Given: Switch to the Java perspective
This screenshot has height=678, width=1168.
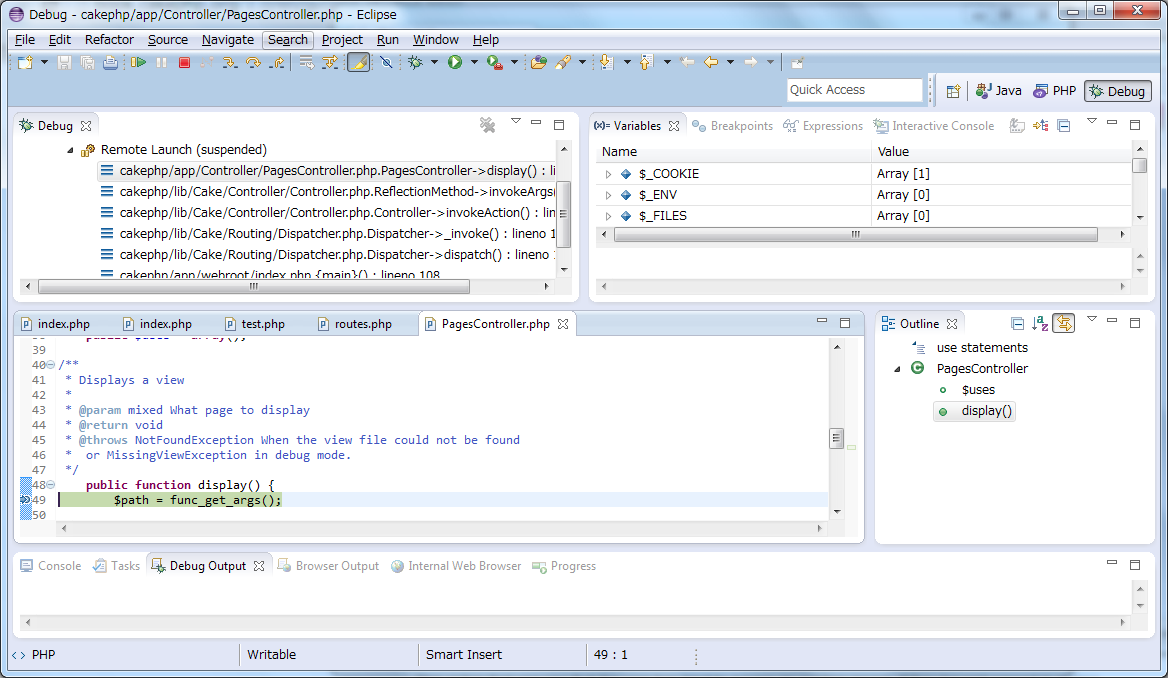Looking at the screenshot, I should coord(999,90).
